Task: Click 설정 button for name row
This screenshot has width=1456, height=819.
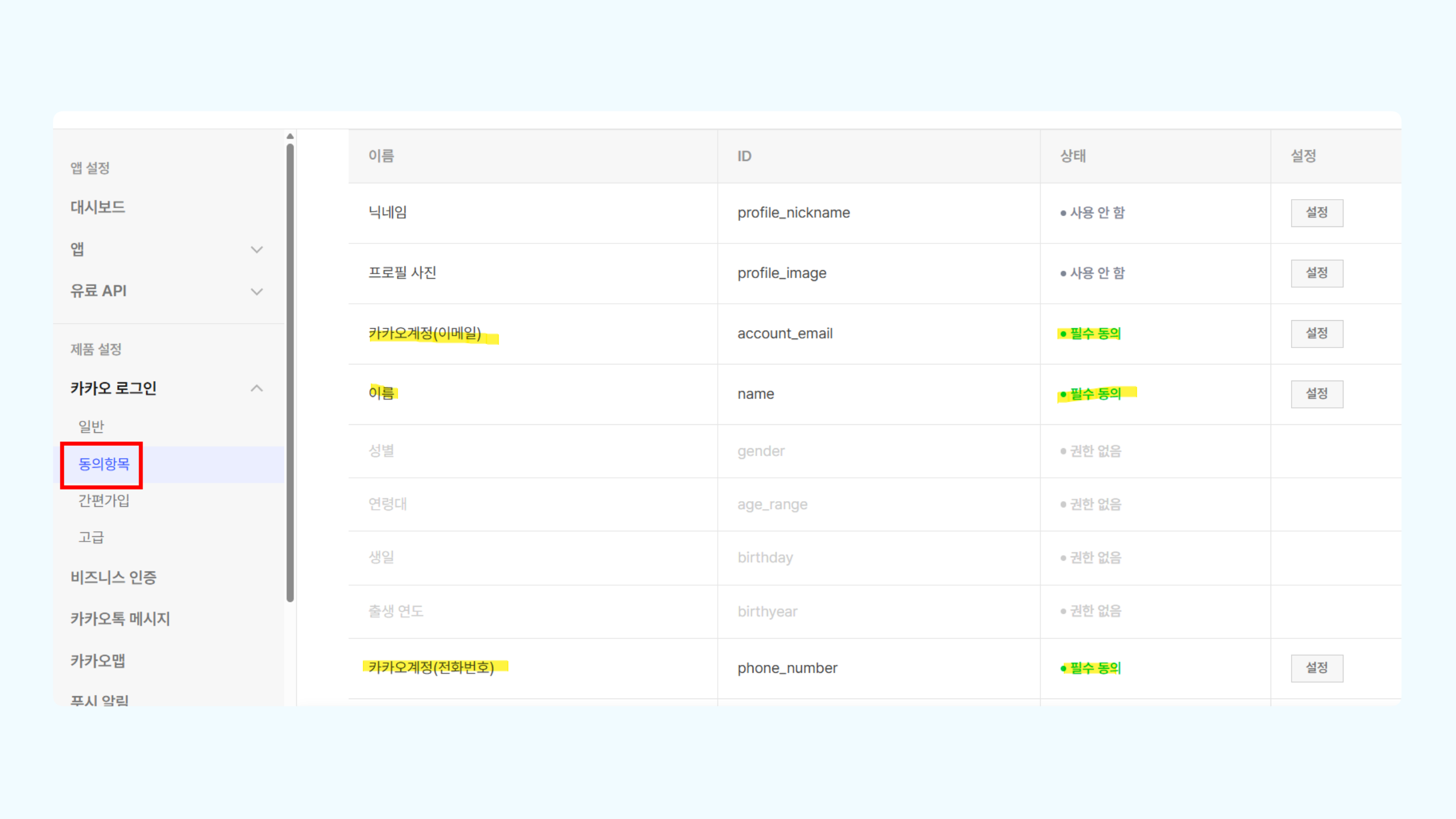Action: click(x=1317, y=394)
